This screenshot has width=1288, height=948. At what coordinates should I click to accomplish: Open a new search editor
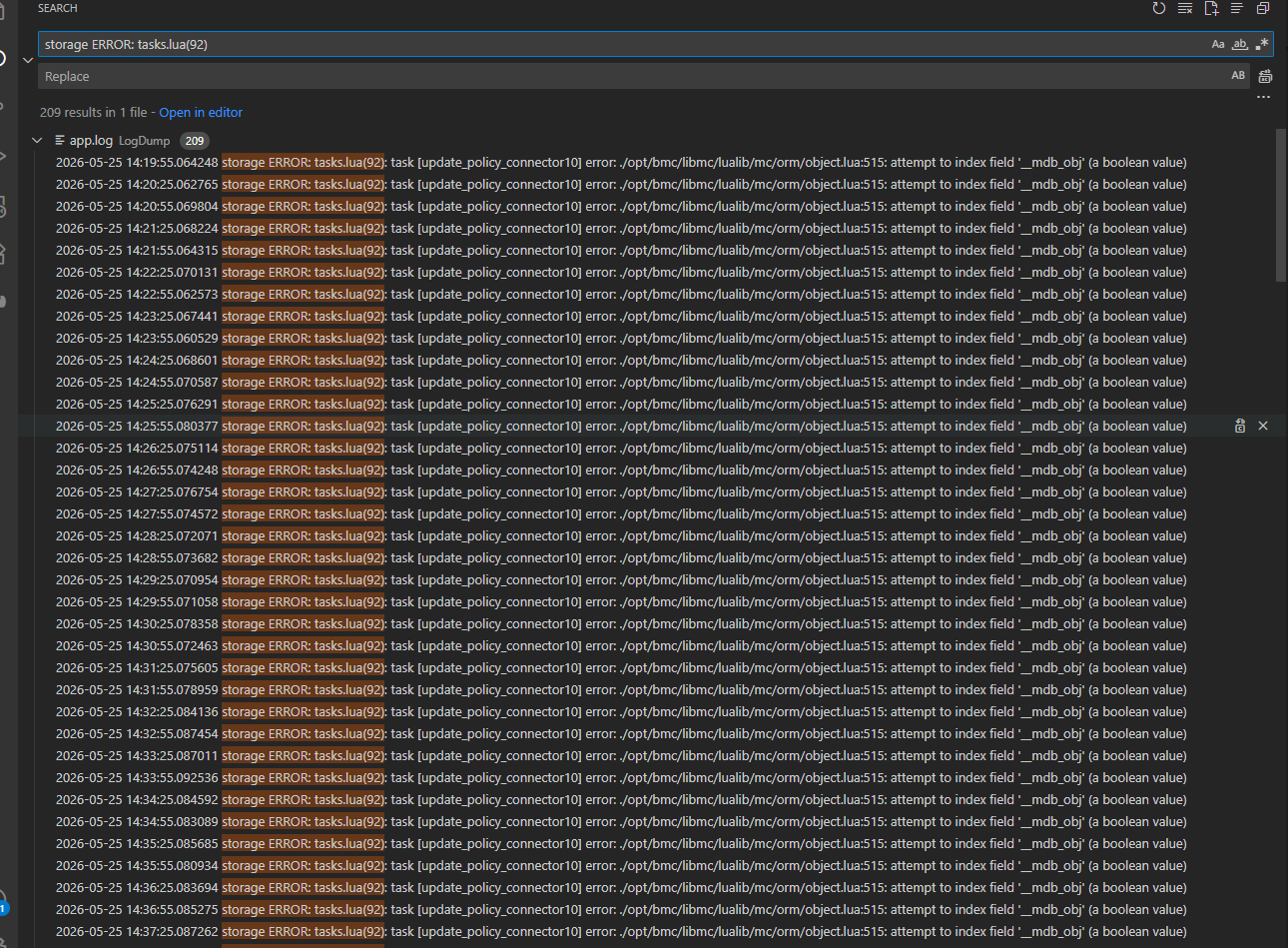point(1211,8)
